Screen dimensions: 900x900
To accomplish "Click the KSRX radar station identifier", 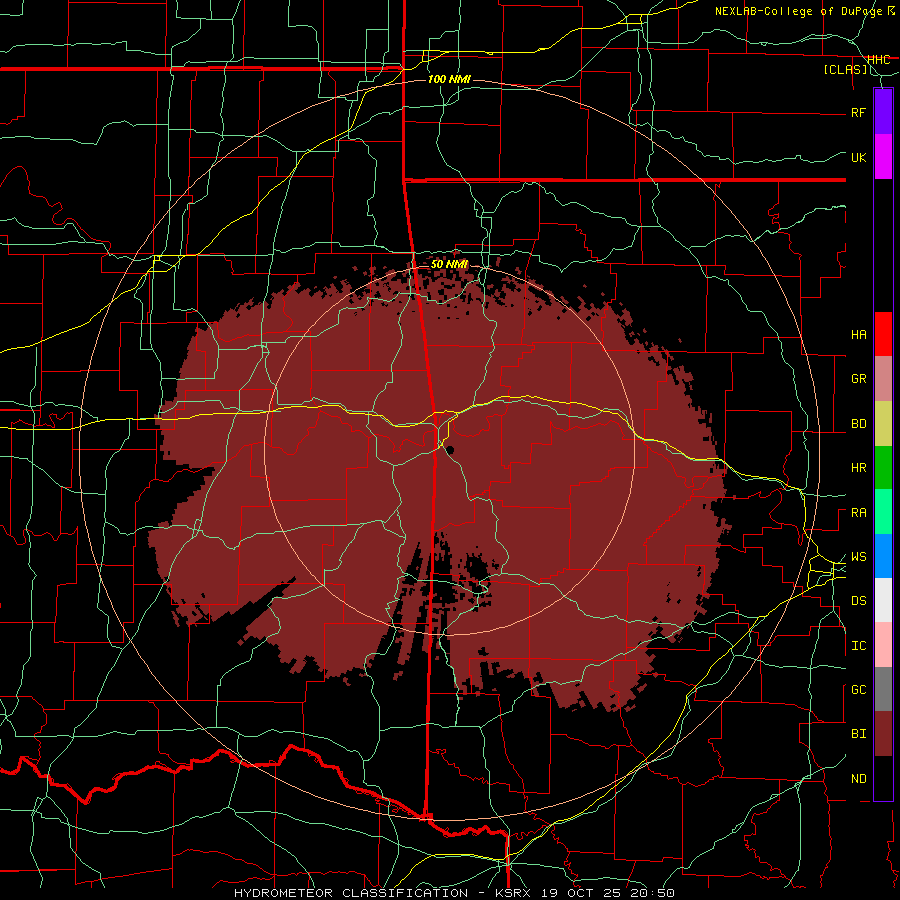I will 513,893.
